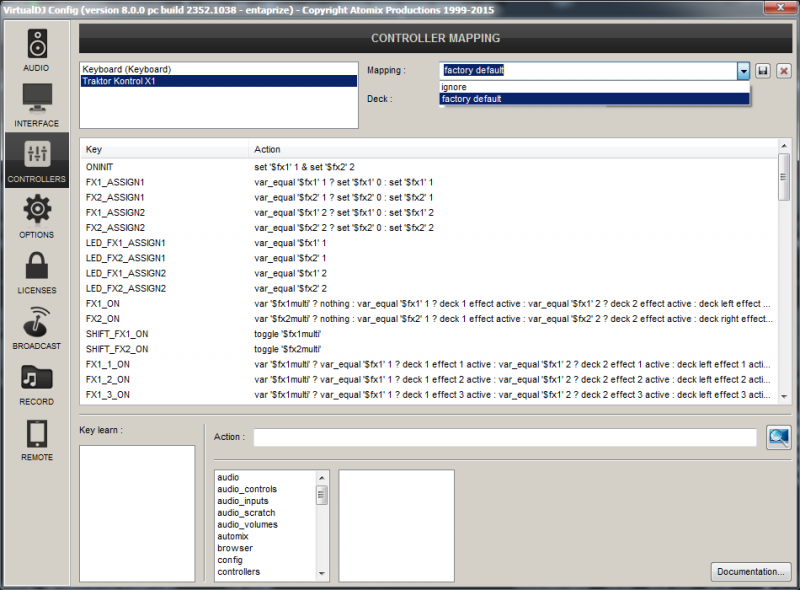Select the LED_FX2_ASSIGN1 mapping row

click(x=429, y=258)
